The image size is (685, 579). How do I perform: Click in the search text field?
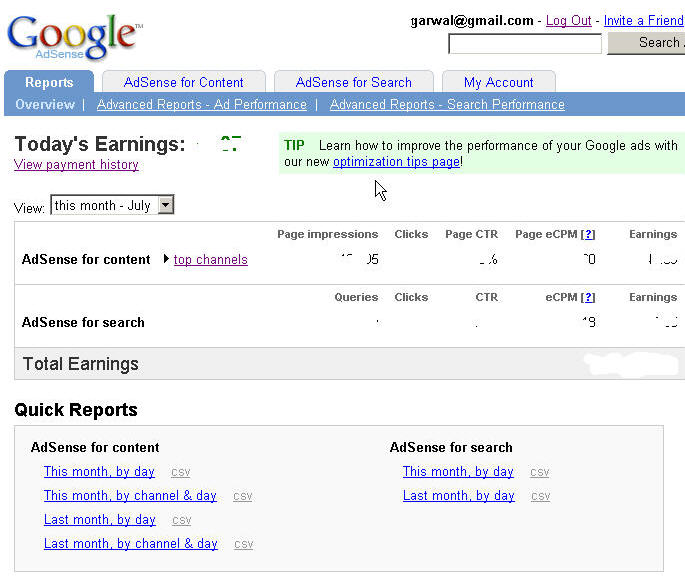(x=524, y=44)
